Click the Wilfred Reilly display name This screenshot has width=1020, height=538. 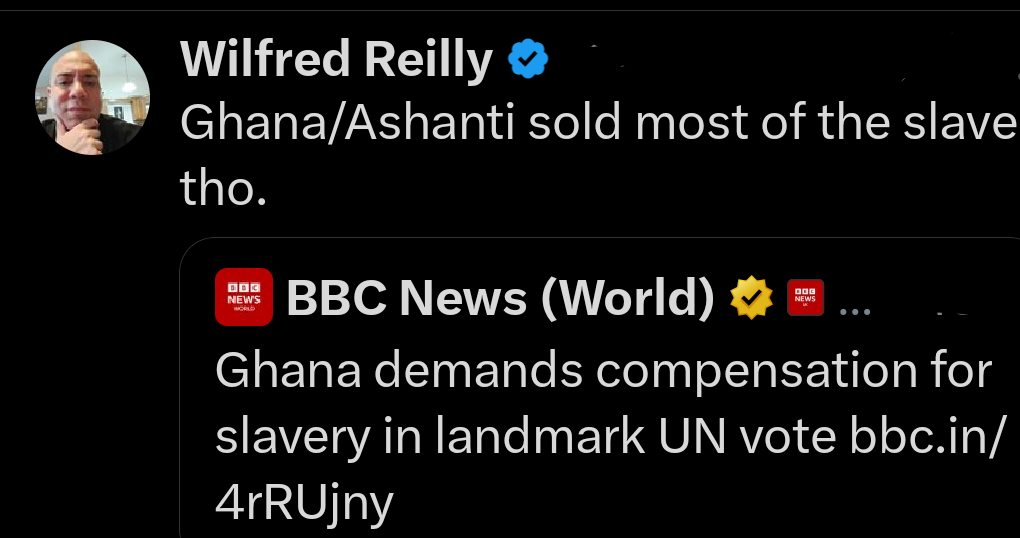click(x=337, y=62)
